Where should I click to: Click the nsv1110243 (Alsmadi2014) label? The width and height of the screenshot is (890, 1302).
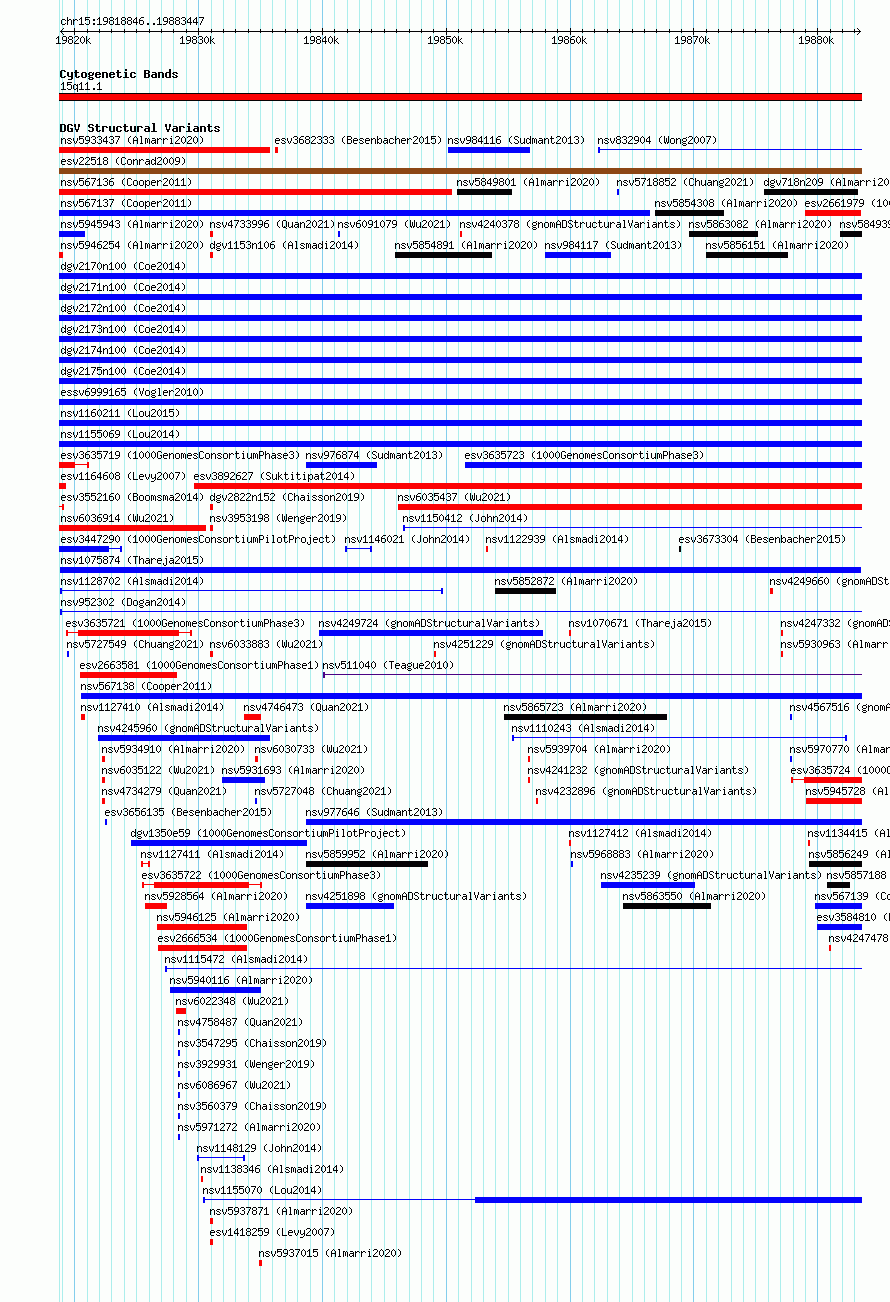(584, 728)
